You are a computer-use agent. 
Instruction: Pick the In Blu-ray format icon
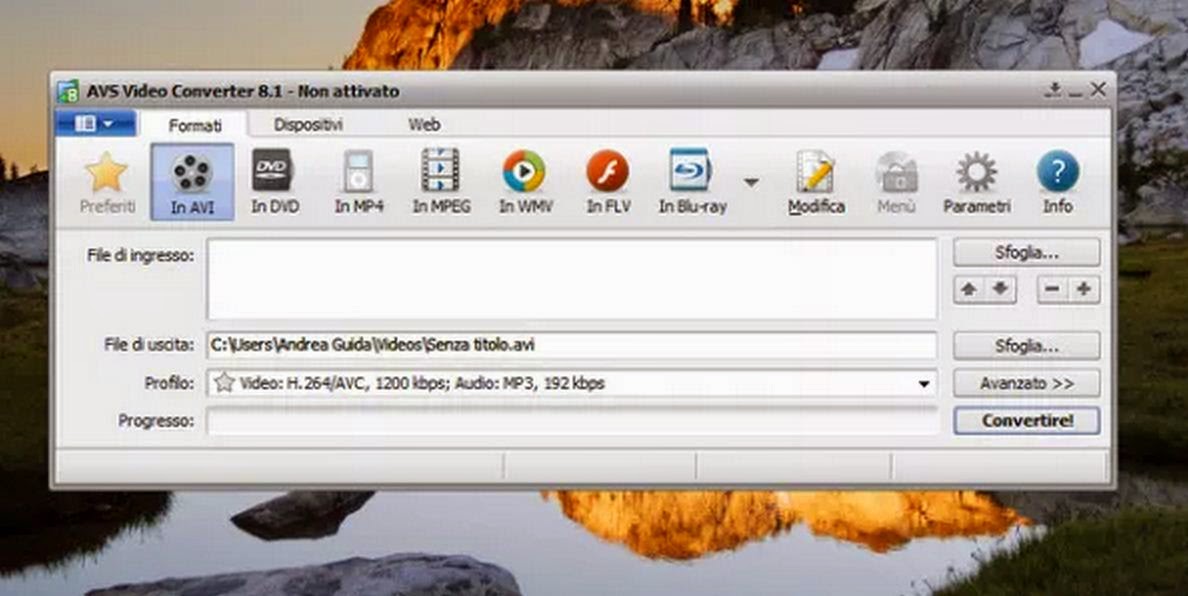[x=692, y=183]
